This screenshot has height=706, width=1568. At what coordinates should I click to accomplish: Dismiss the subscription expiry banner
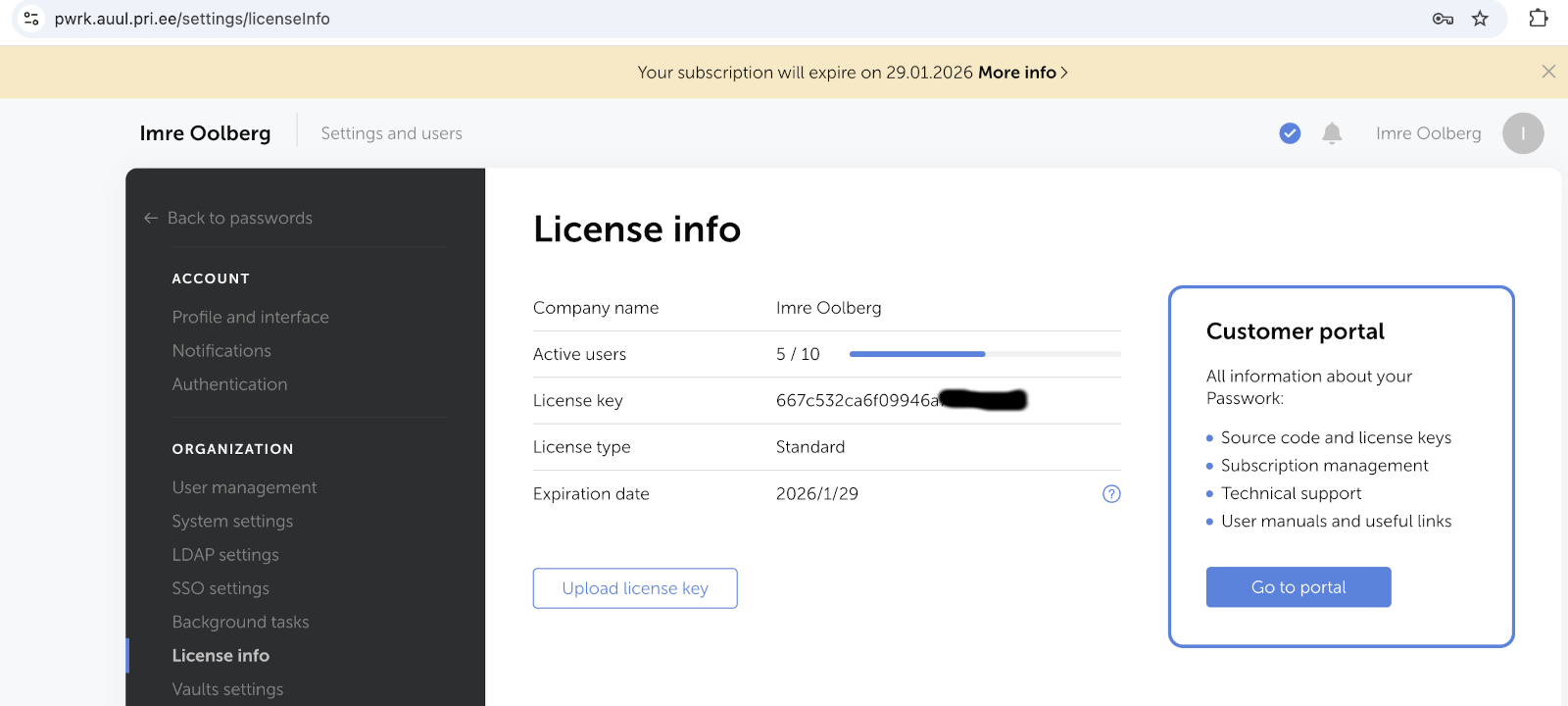(x=1548, y=72)
